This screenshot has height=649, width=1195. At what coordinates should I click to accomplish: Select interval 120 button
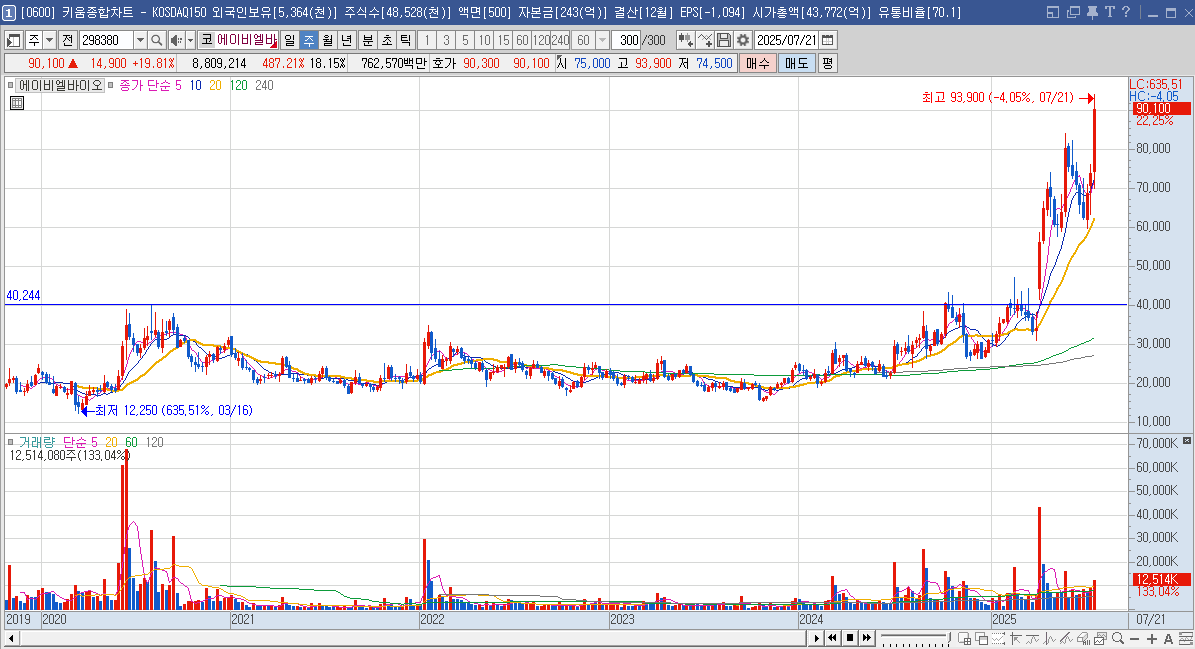(x=542, y=40)
